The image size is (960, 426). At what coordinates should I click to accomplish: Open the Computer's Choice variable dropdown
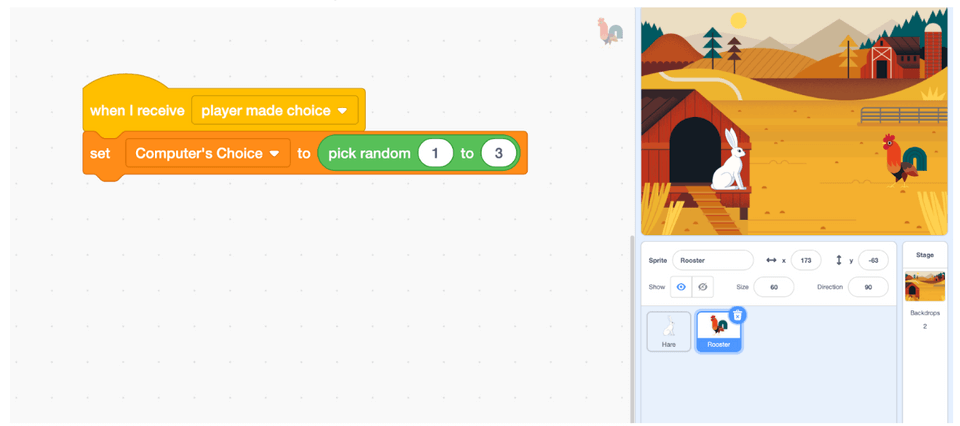point(208,153)
